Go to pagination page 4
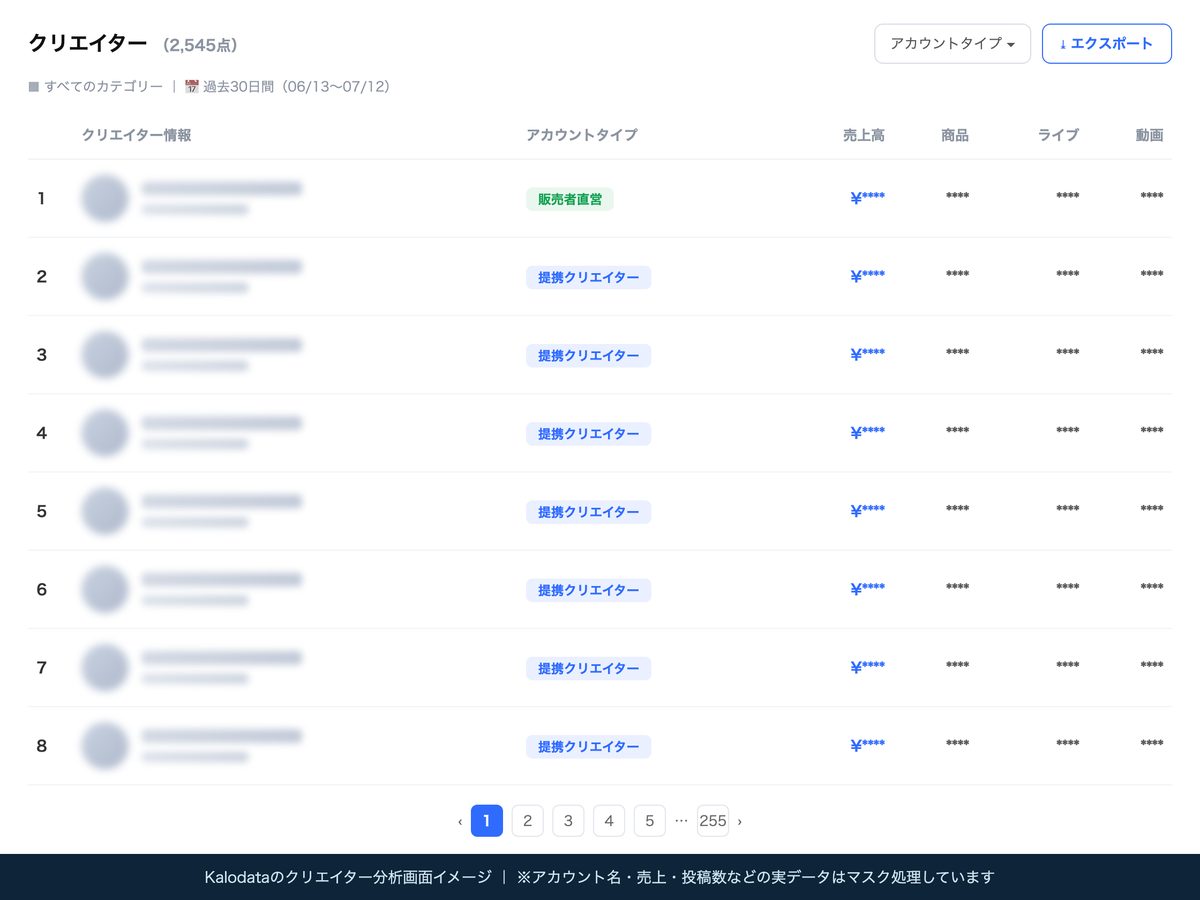 [609, 821]
